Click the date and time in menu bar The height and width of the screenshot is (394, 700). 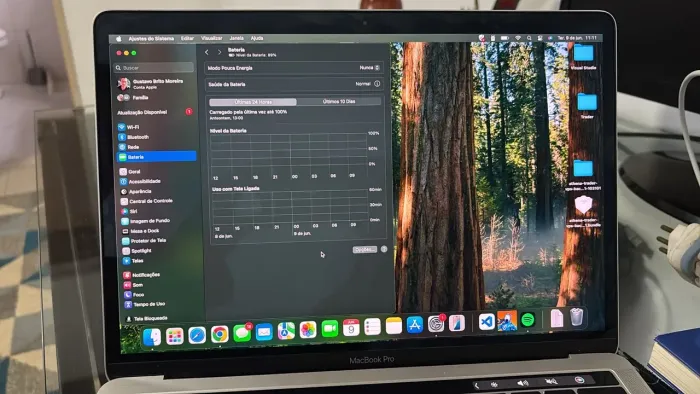tap(577, 38)
